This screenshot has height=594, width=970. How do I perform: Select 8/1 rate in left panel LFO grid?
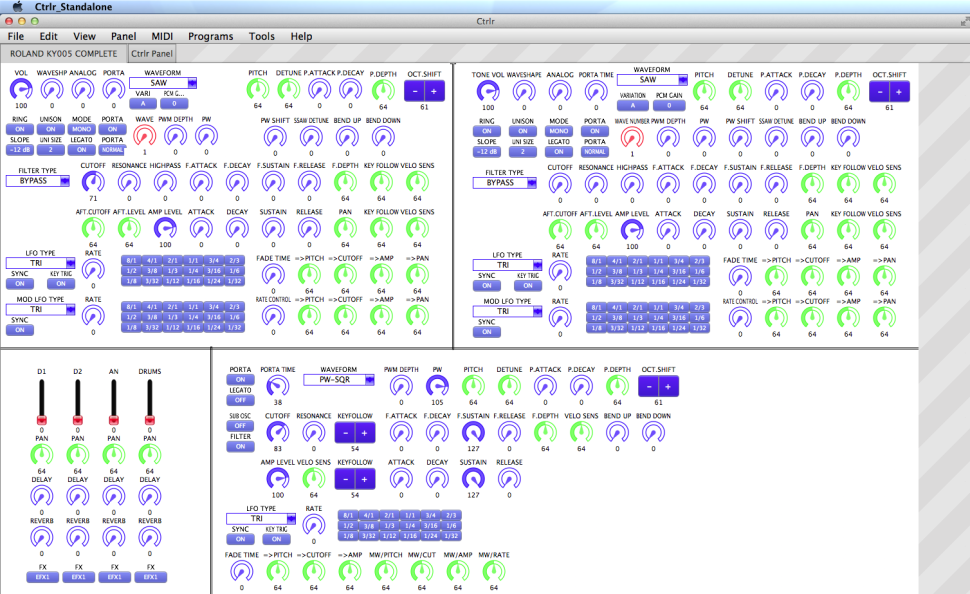point(131,260)
